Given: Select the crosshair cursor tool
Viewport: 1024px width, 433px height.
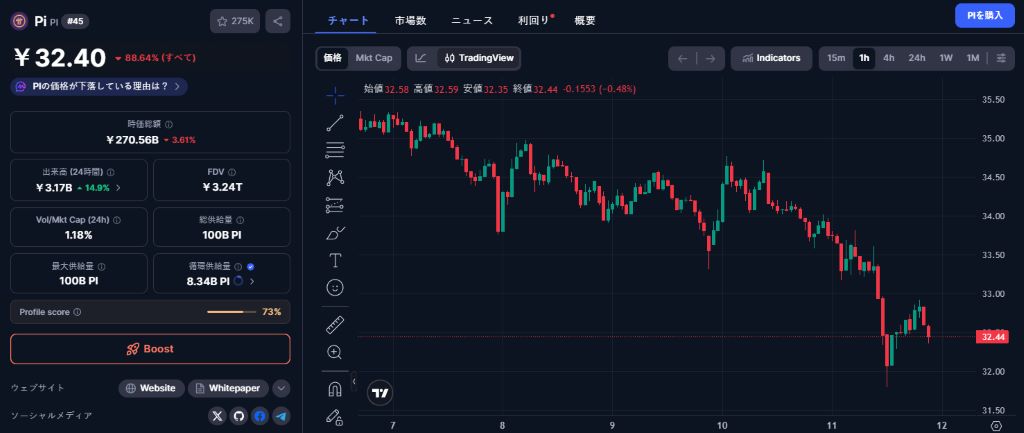Looking at the screenshot, I should pyautogui.click(x=335, y=95).
